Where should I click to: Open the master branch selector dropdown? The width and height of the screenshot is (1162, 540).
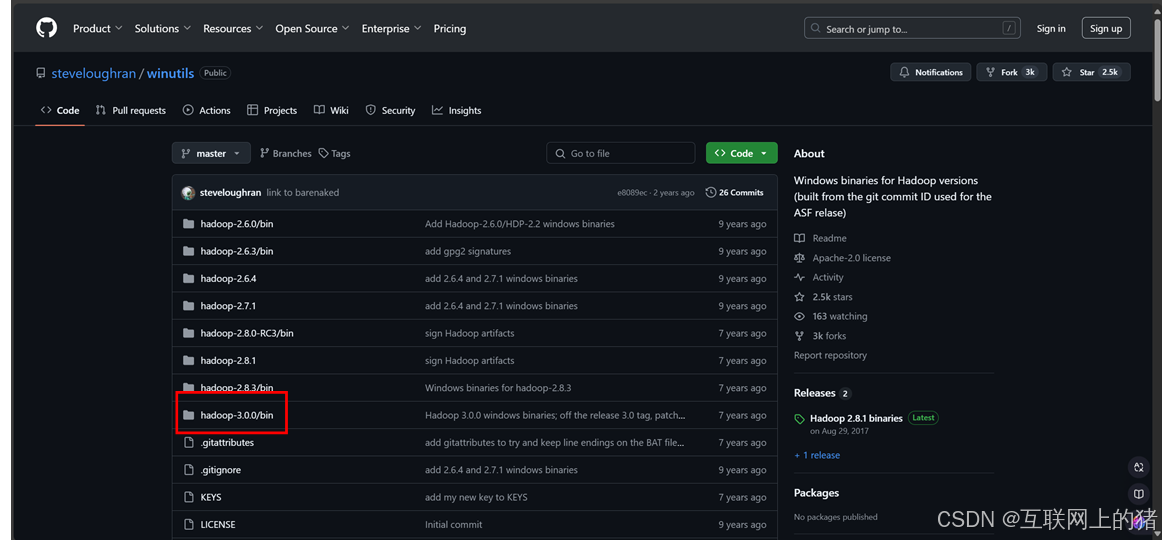tap(211, 153)
